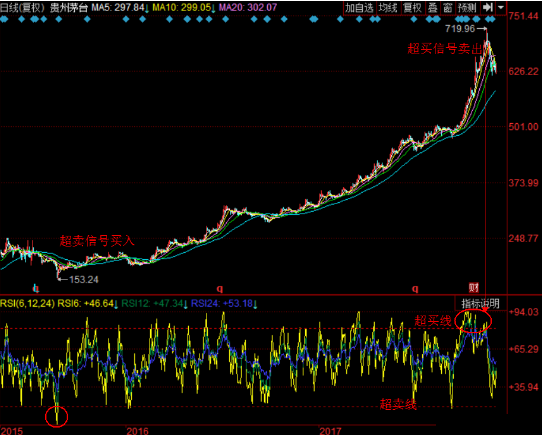Screen dimensions: 542x435
Task: Click the red 财 financial report marker
Action: 474,288
